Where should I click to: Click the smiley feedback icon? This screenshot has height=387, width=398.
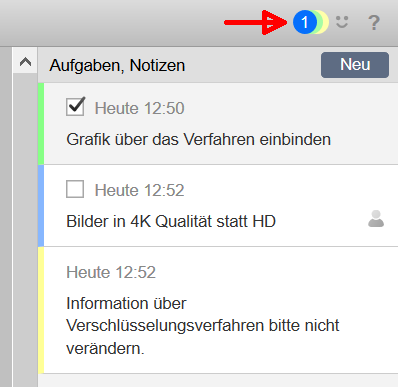click(x=342, y=22)
